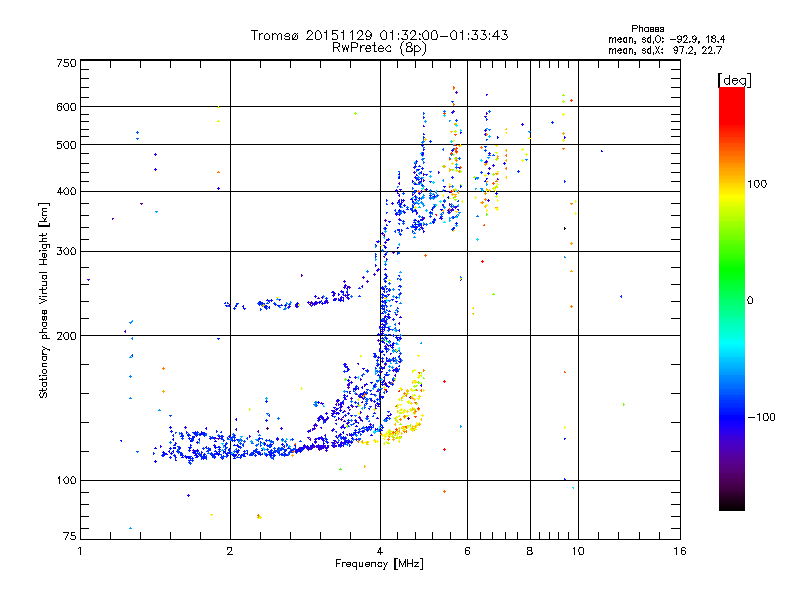Screen dimensions: 800x600
Task: Click the y-axis '75' tick label
Action: (70, 536)
